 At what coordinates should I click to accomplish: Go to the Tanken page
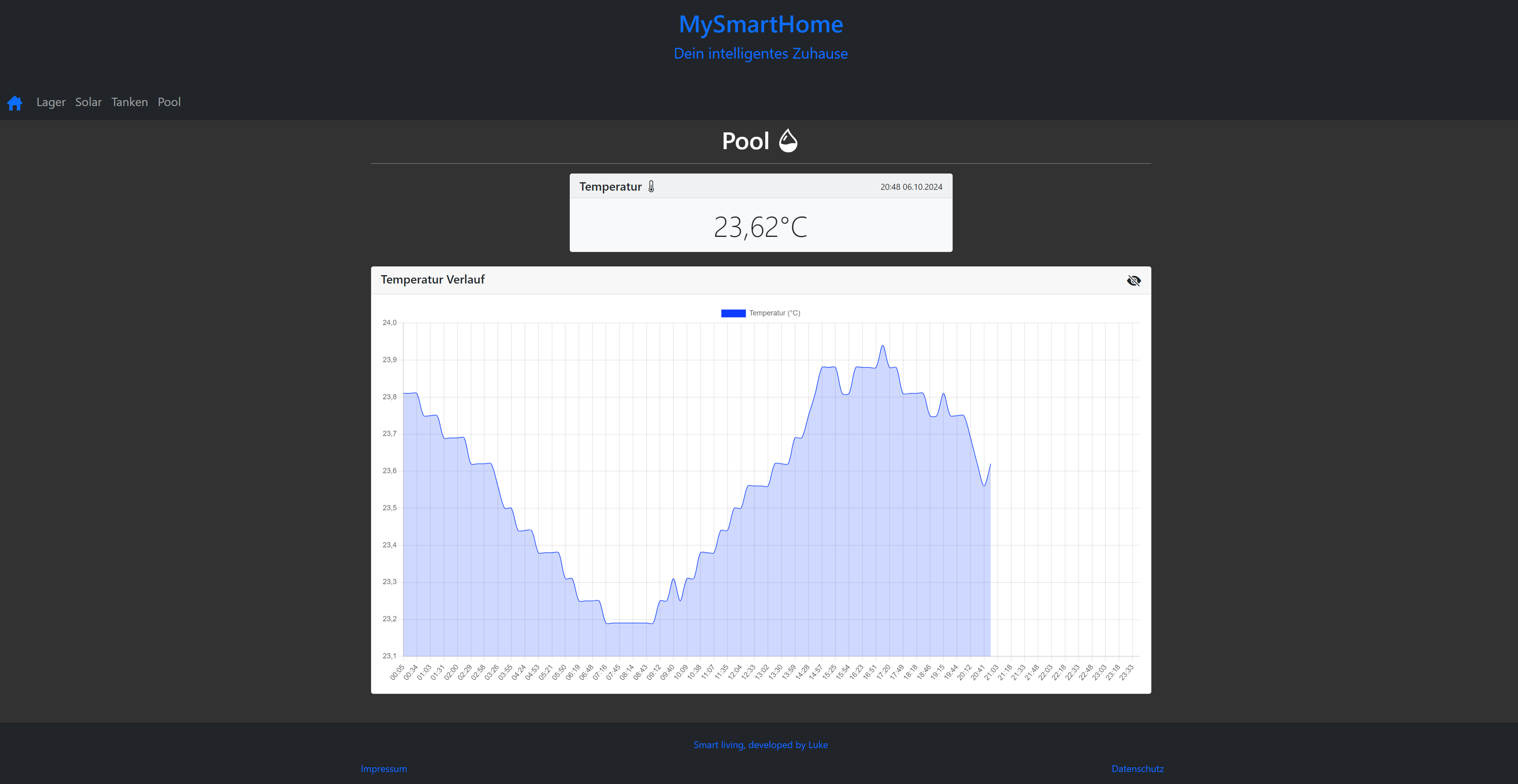(130, 102)
